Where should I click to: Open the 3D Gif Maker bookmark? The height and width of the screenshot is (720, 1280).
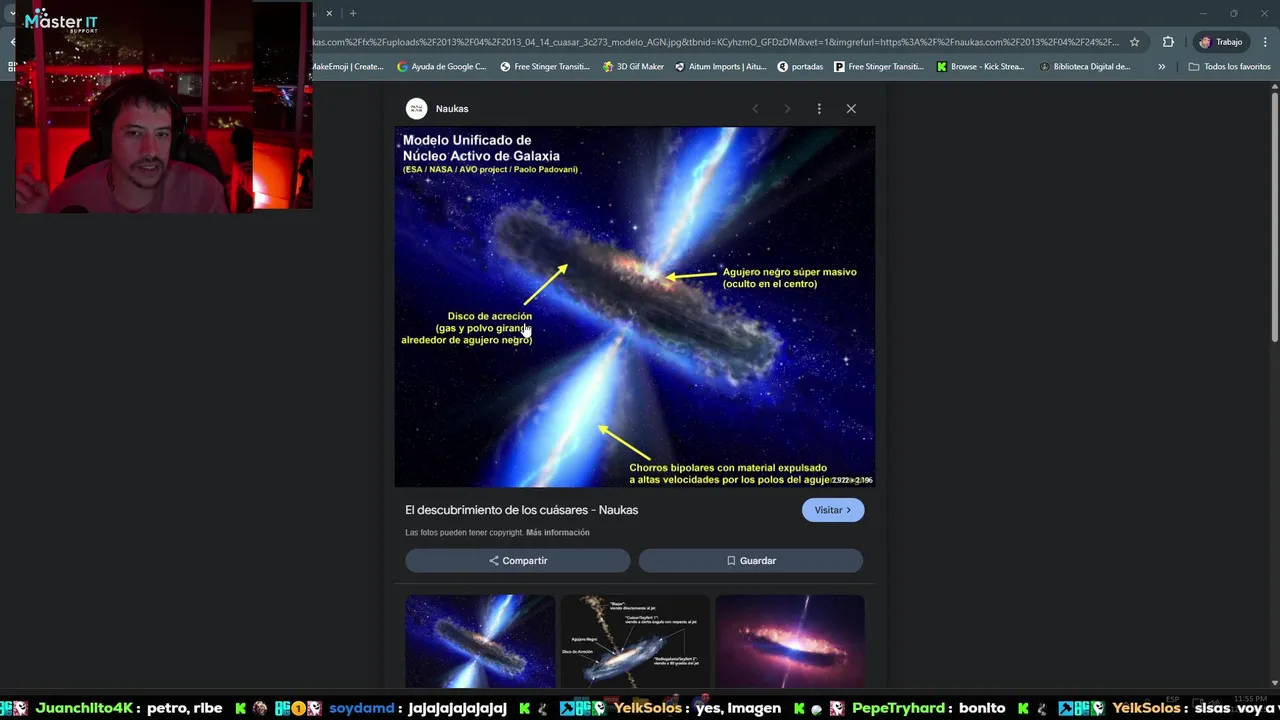point(633,67)
